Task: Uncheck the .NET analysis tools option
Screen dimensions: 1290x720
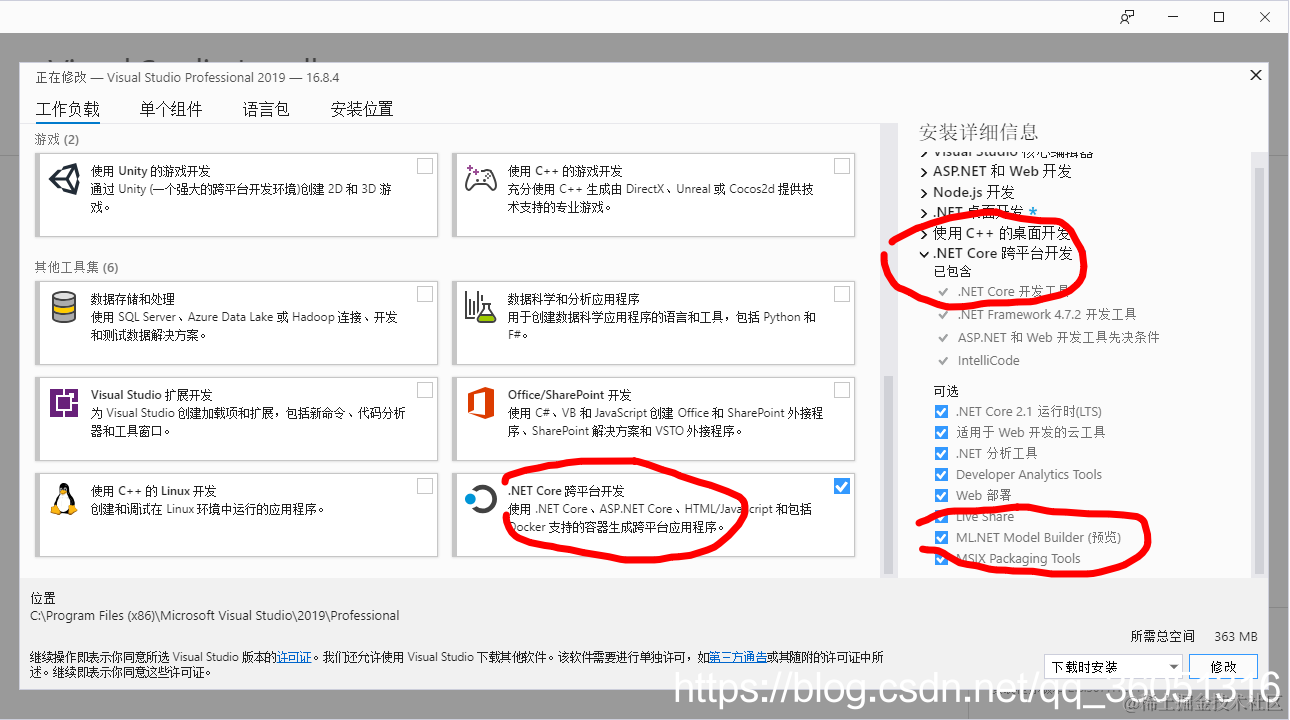Action: click(941, 454)
